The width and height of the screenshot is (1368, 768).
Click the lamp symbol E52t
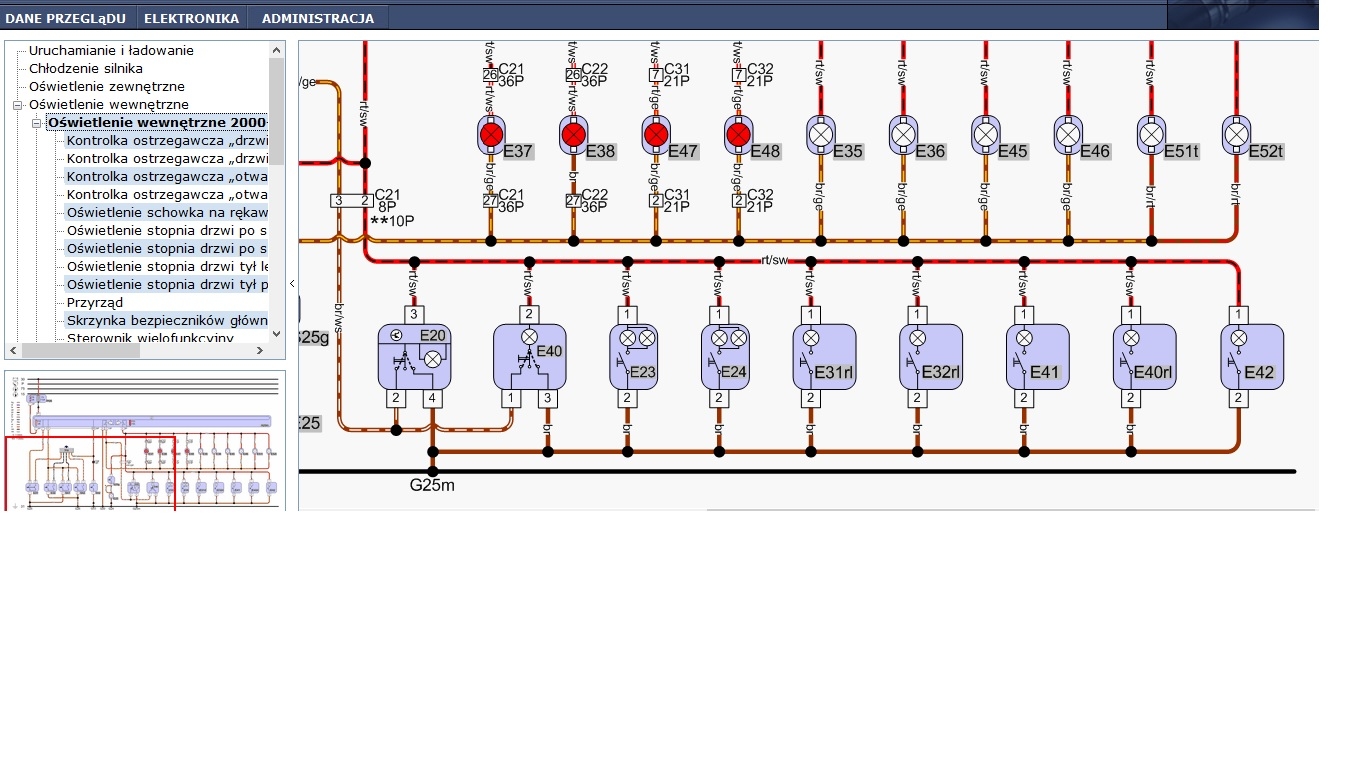(1237, 134)
